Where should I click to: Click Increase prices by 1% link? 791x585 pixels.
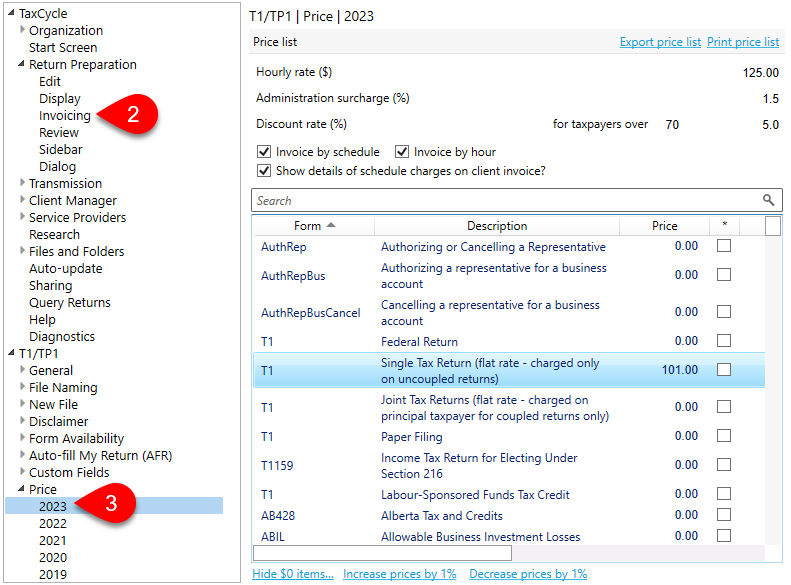pos(399,574)
